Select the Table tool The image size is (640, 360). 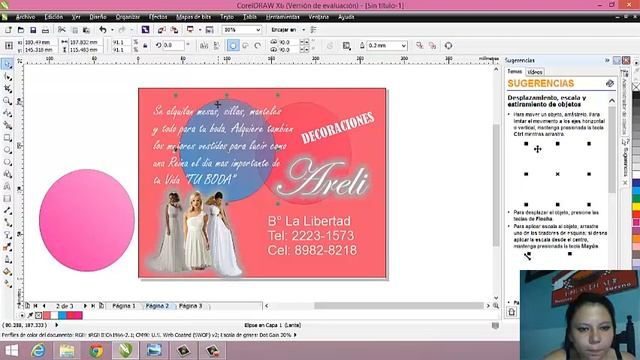(x=7, y=199)
